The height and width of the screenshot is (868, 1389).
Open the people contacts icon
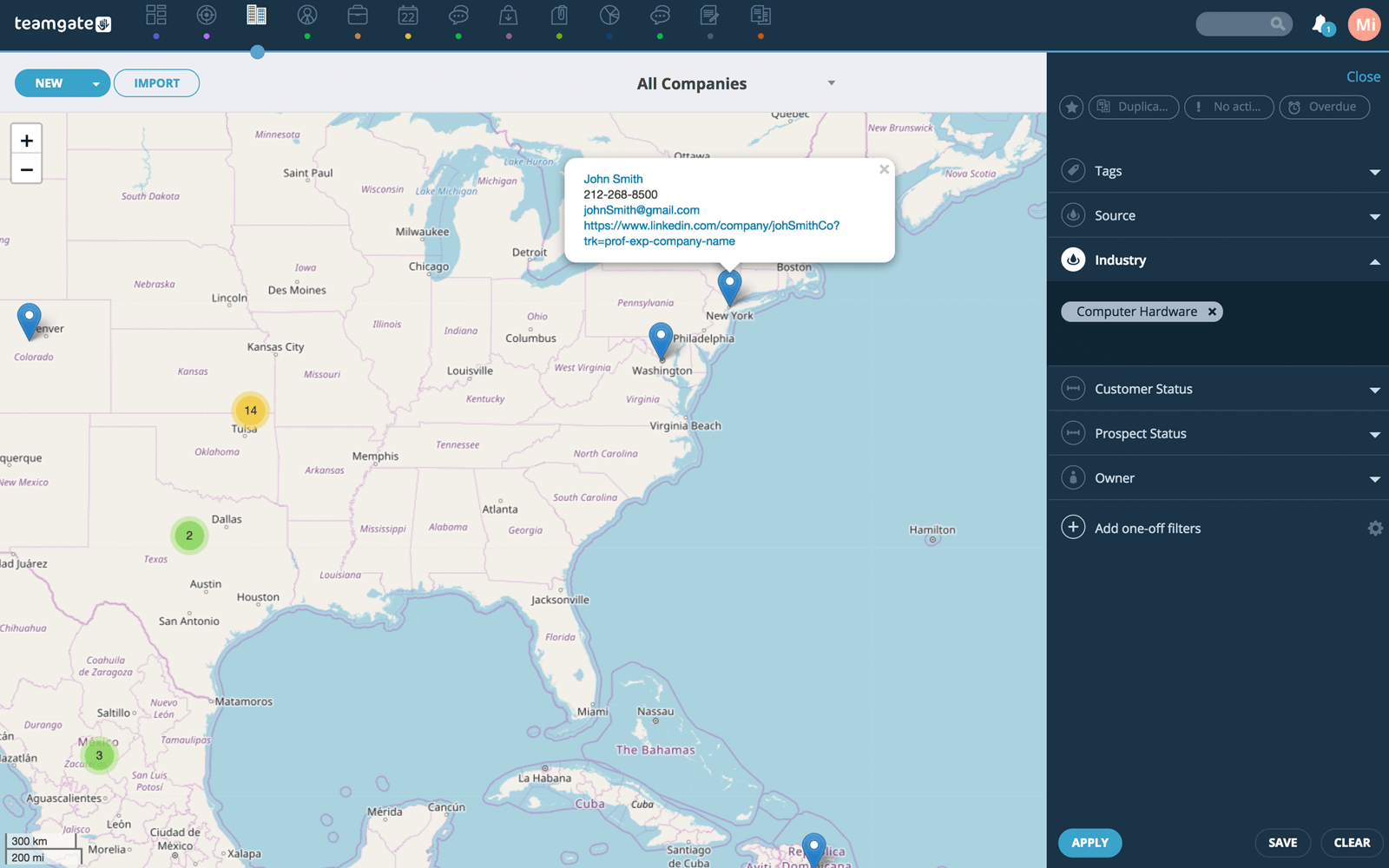pos(307,16)
